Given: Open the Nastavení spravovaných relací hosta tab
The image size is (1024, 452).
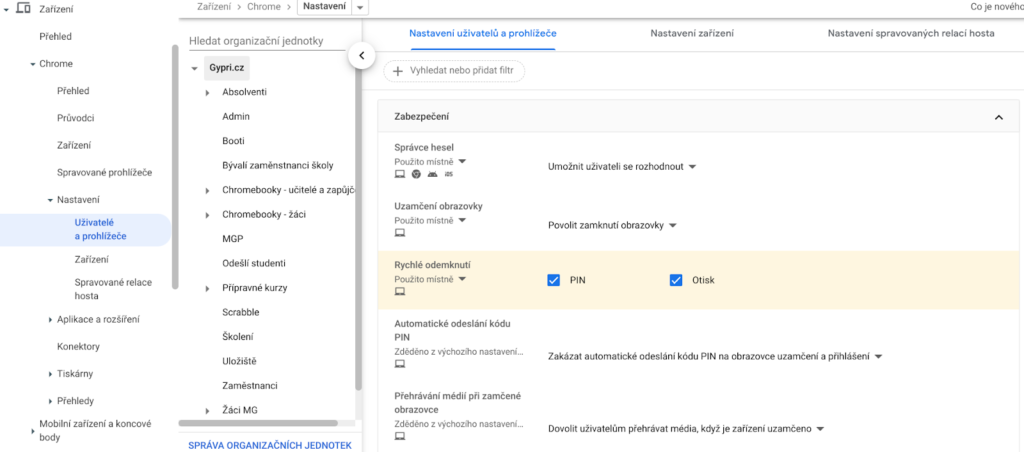Looking at the screenshot, I should [x=910, y=34].
